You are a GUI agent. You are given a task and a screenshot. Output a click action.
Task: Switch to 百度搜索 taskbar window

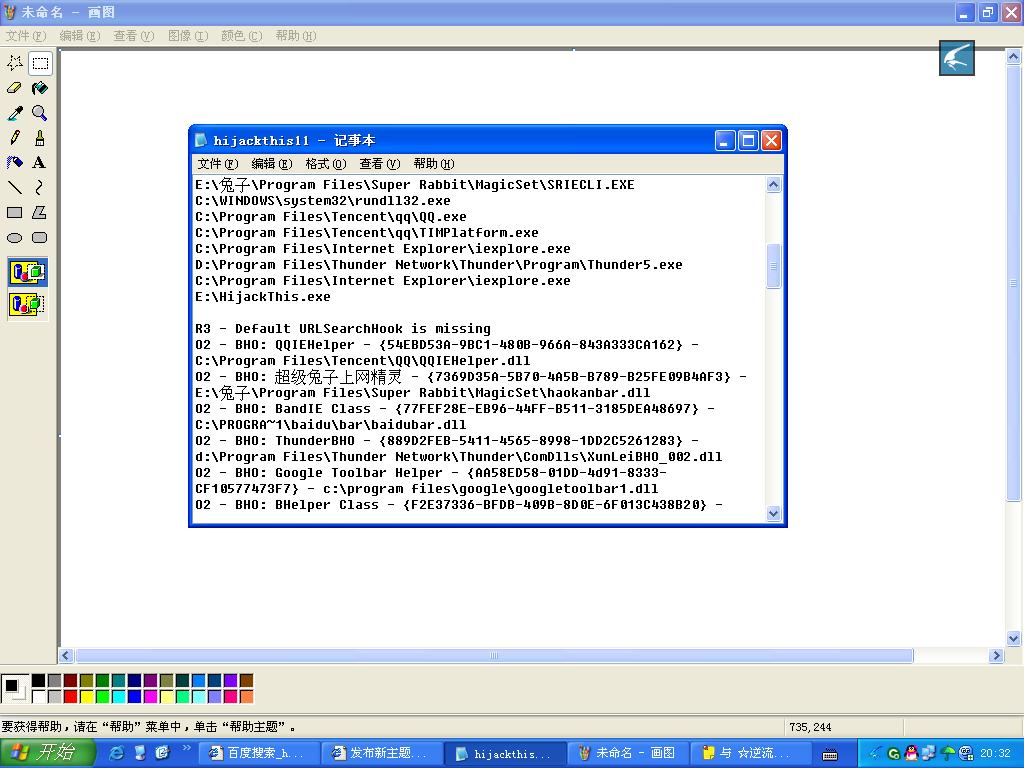pyautogui.click(x=259, y=754)
